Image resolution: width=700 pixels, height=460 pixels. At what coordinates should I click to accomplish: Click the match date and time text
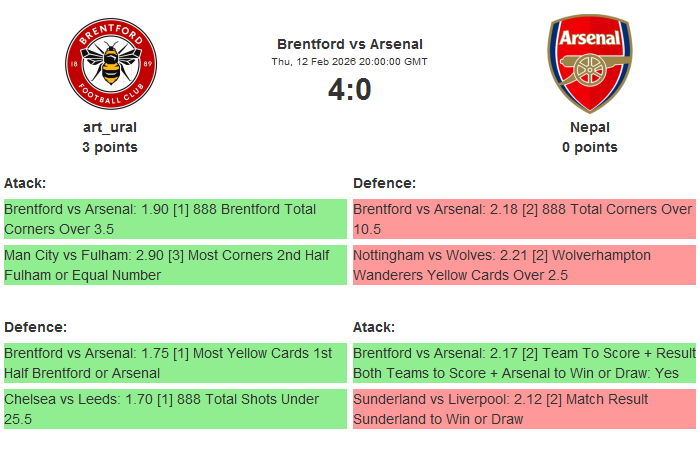(x=349, y=62)
